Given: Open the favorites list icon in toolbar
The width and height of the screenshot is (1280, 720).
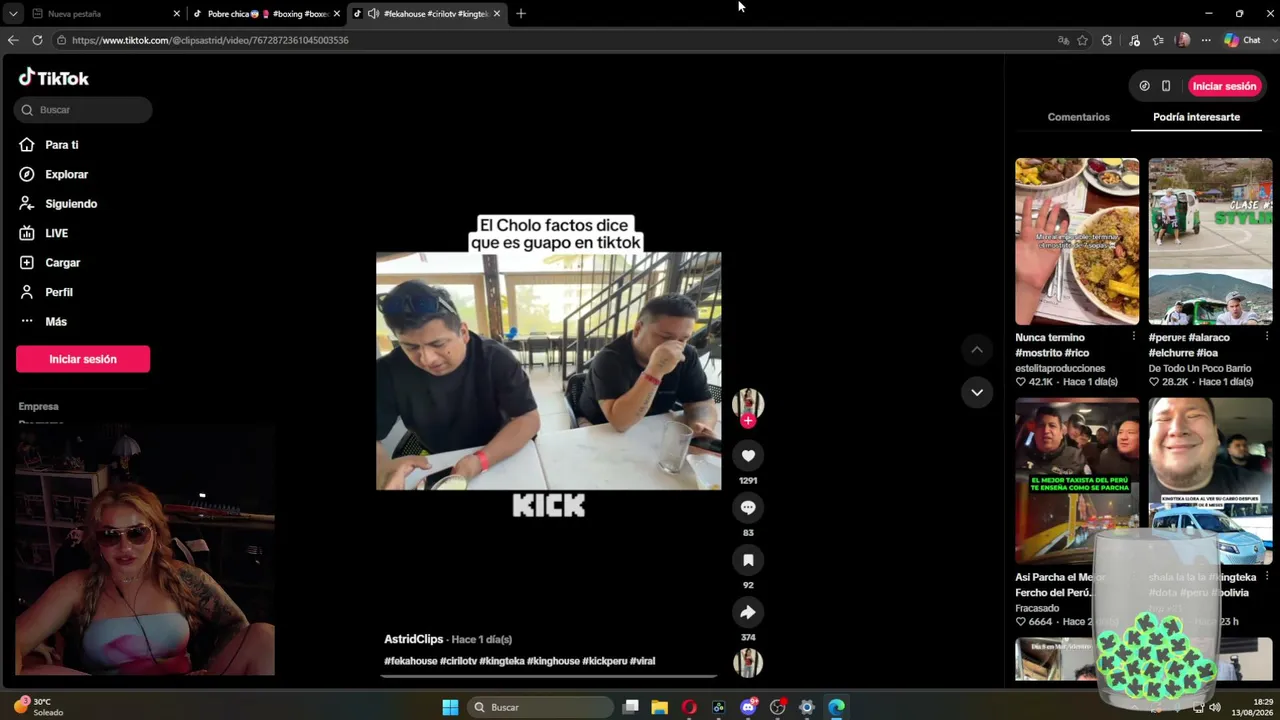Looking at the screenshot, I should [x=1158, y=40].
